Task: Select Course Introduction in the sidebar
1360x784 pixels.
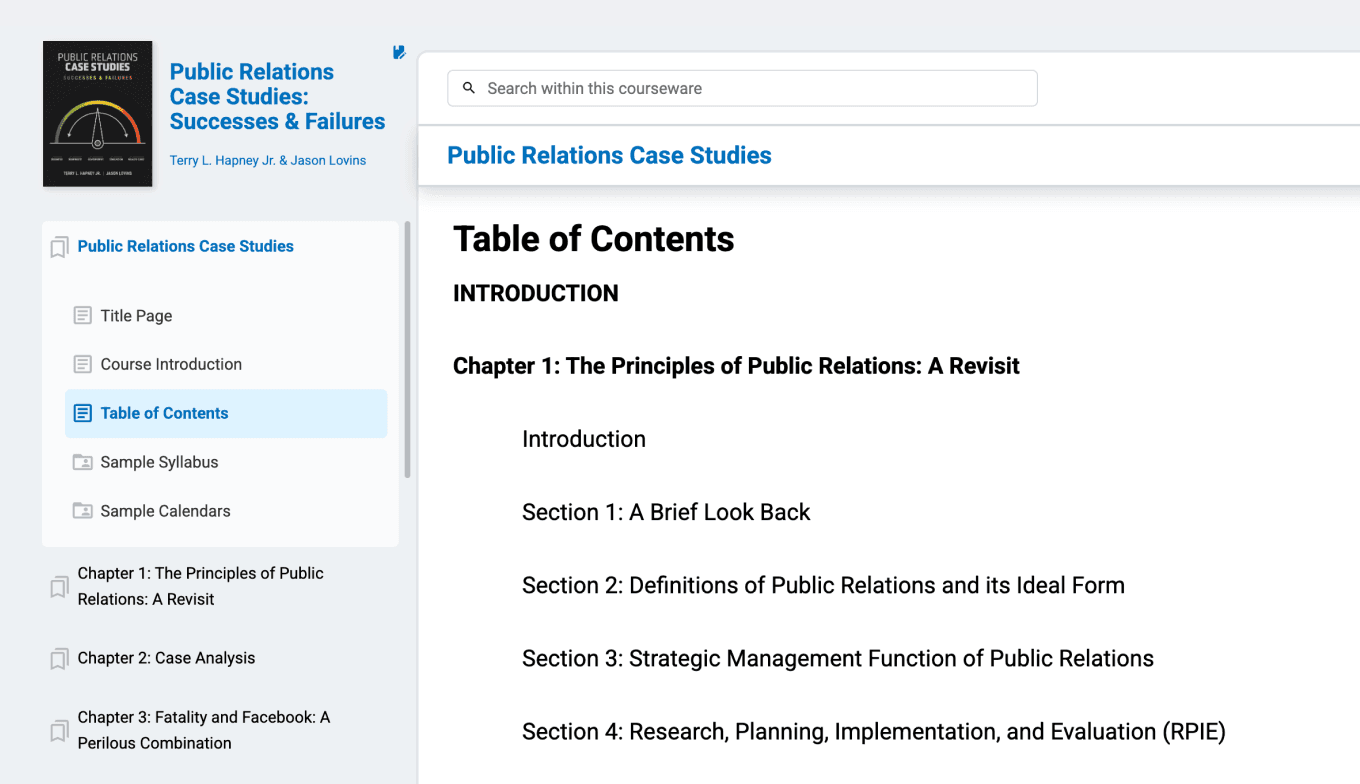Action: point(171,364)
